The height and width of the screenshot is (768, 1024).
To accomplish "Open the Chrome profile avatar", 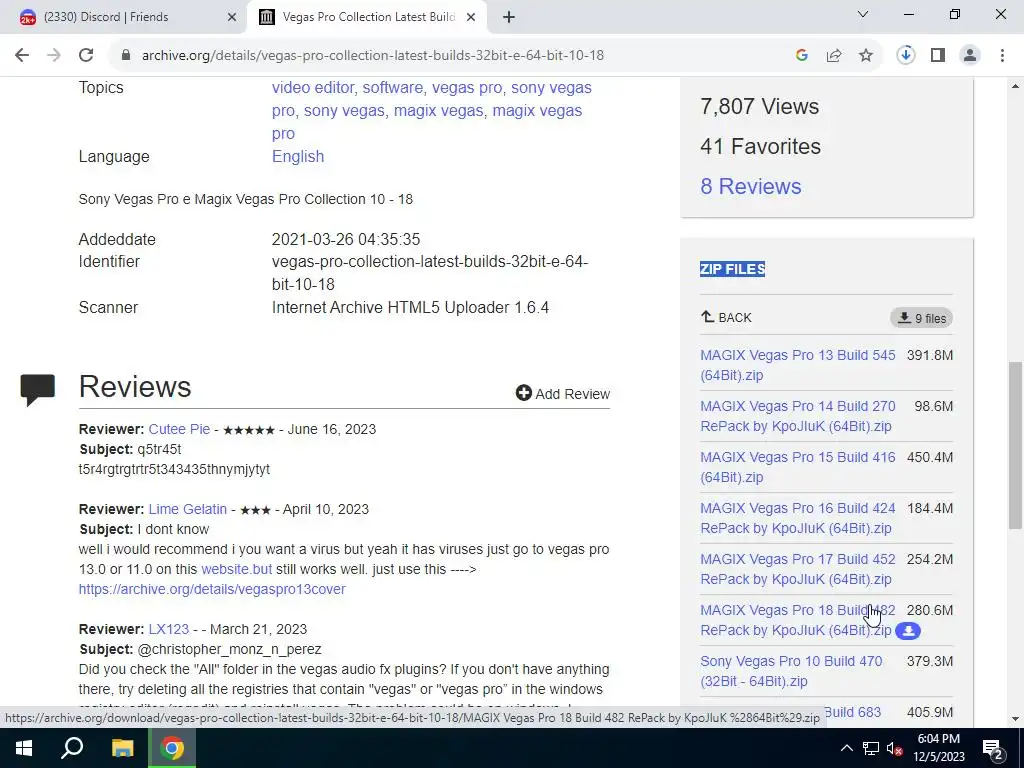I will tap(970, 56).
